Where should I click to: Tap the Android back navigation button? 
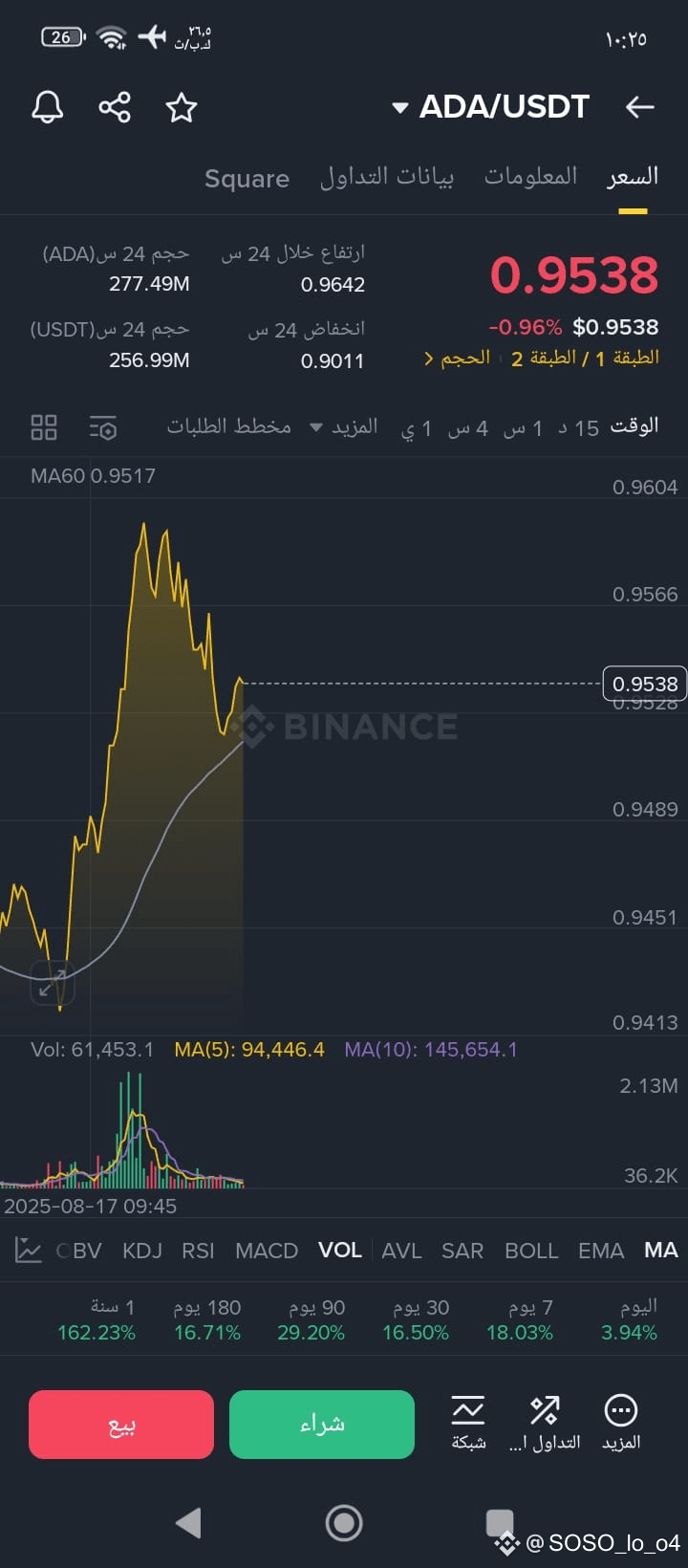(189, 1522)
